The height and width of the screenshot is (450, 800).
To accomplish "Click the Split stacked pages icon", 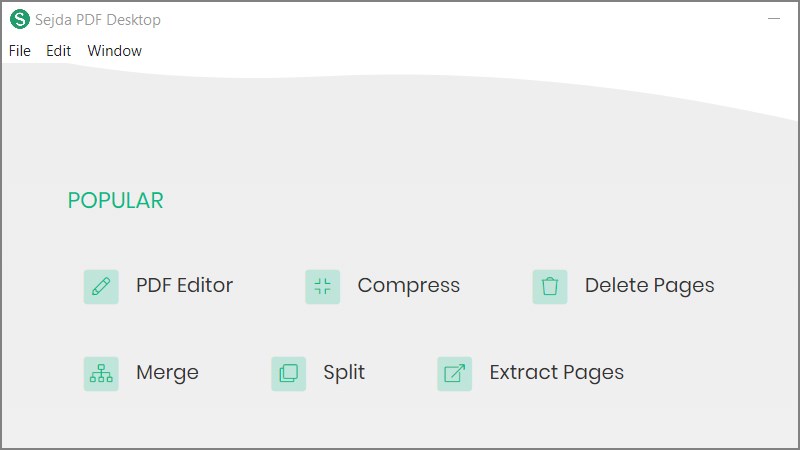I will (288, 374).
